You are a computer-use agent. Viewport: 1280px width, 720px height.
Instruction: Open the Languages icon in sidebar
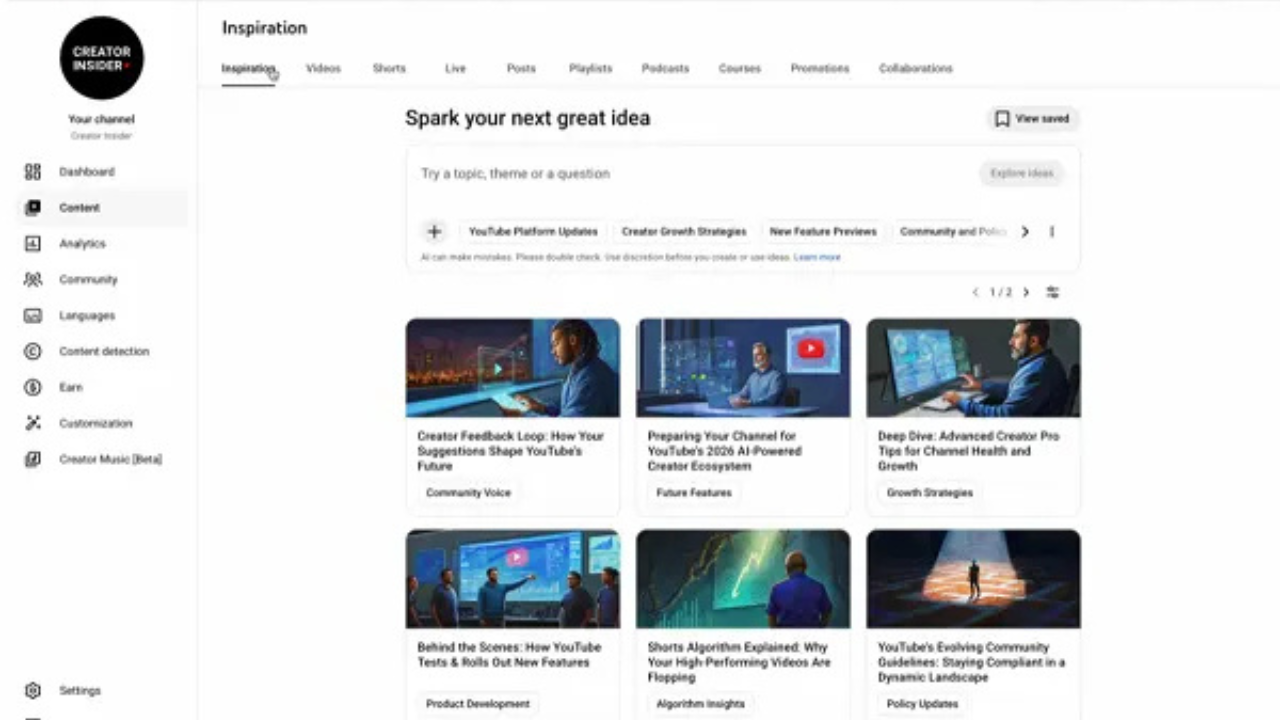pyautogui.click(x=33, y=316)
